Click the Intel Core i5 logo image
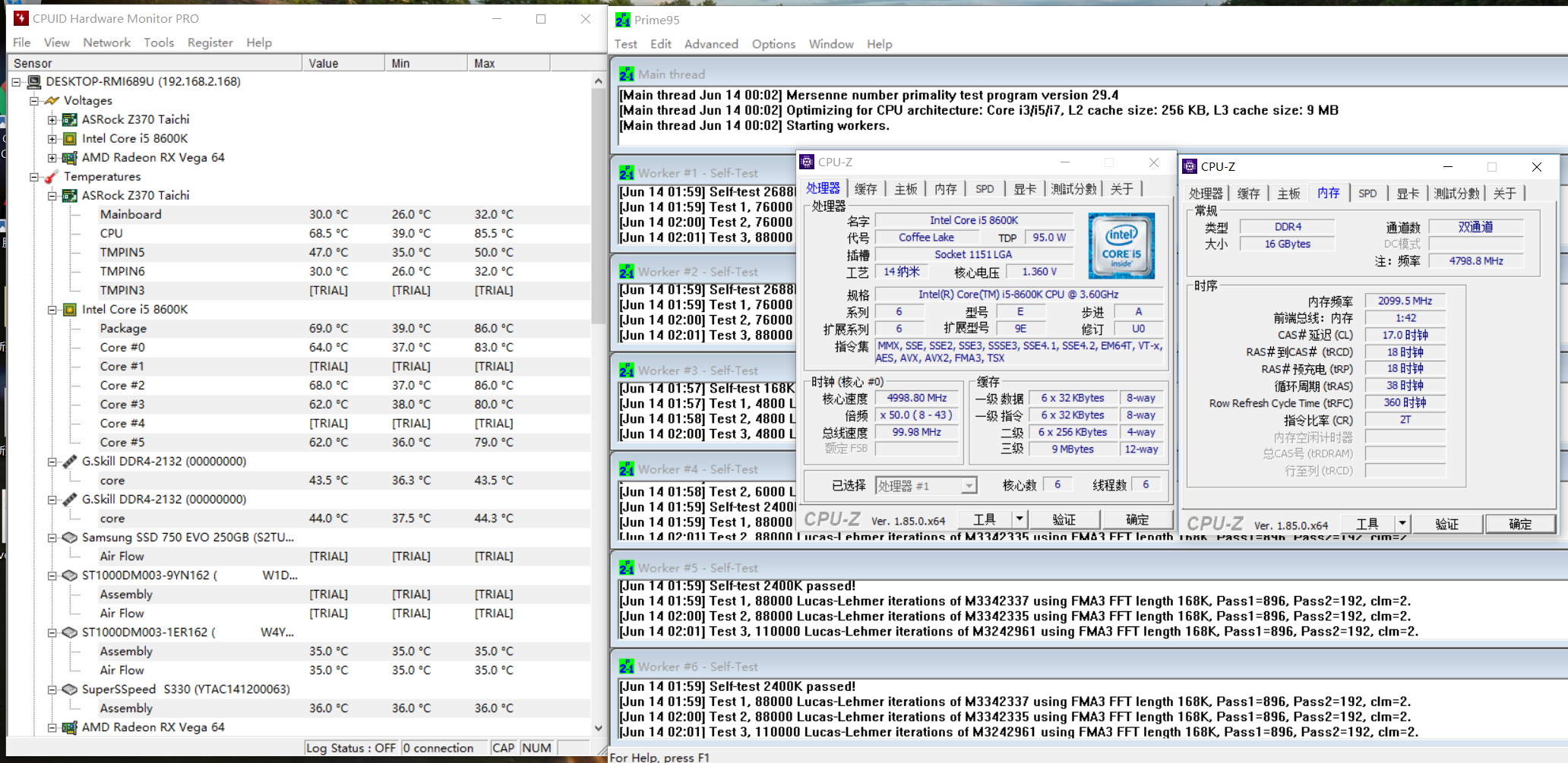 coord(1121,245)
